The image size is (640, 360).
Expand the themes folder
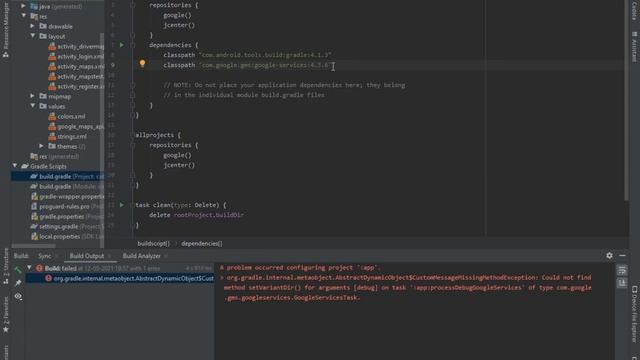pos(41,146)
